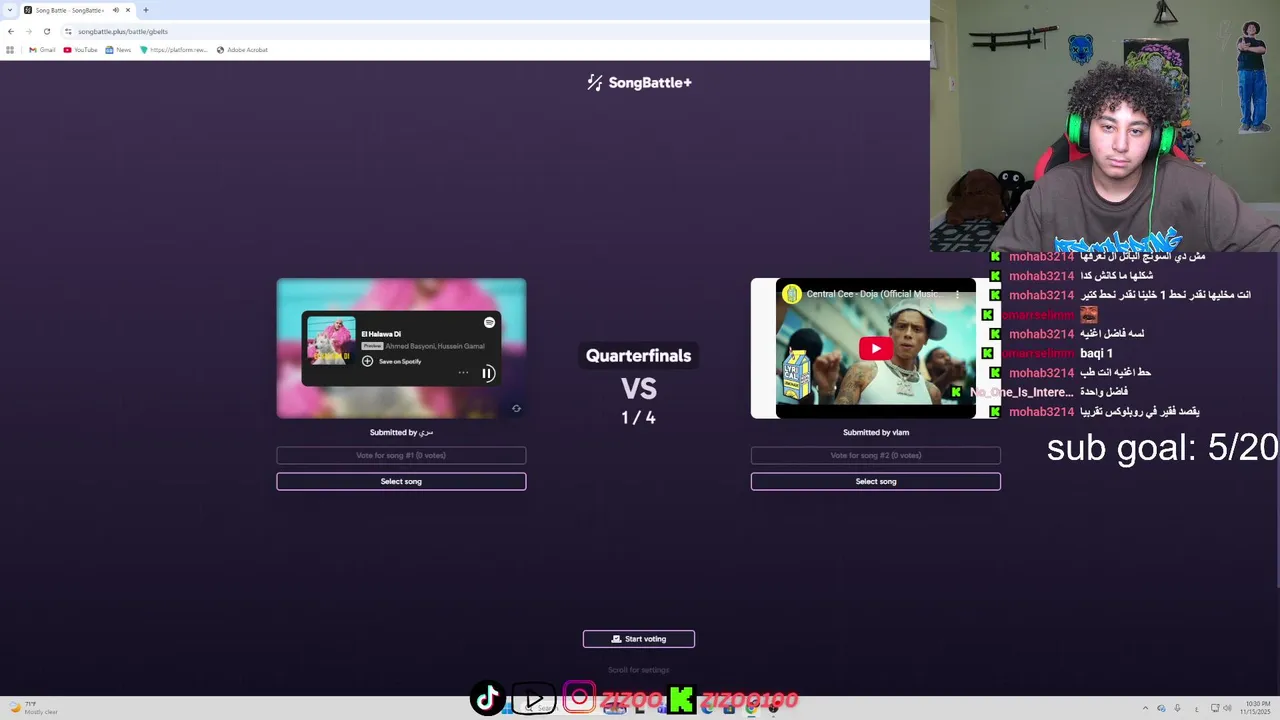Go back in the browser
Image resolution: width=1280 pixels, height=720 pixels.
pyautogui.click(x=11, y=31)
